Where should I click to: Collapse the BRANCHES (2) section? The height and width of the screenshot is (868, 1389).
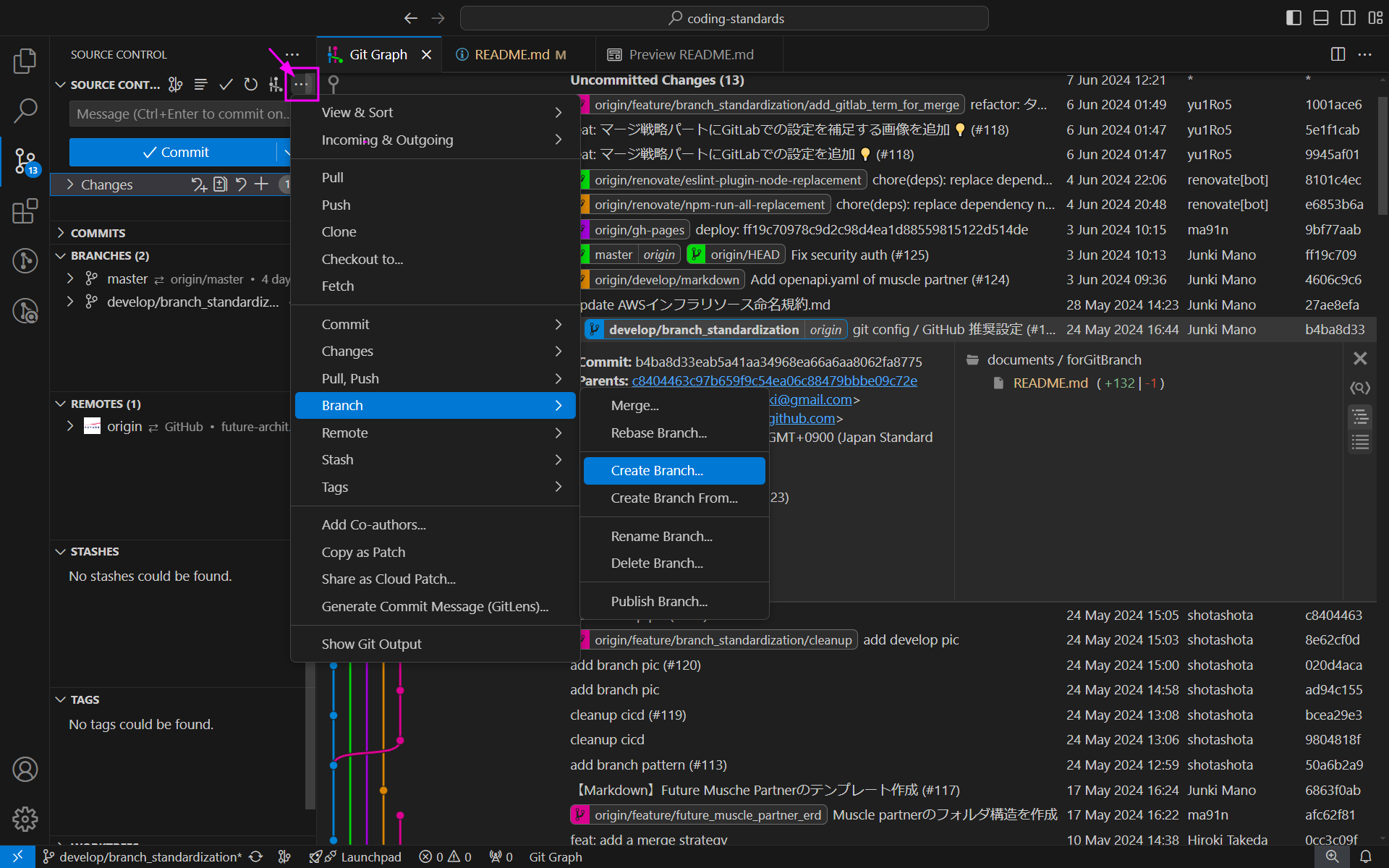pyautogui.click(x=61, y=255)
